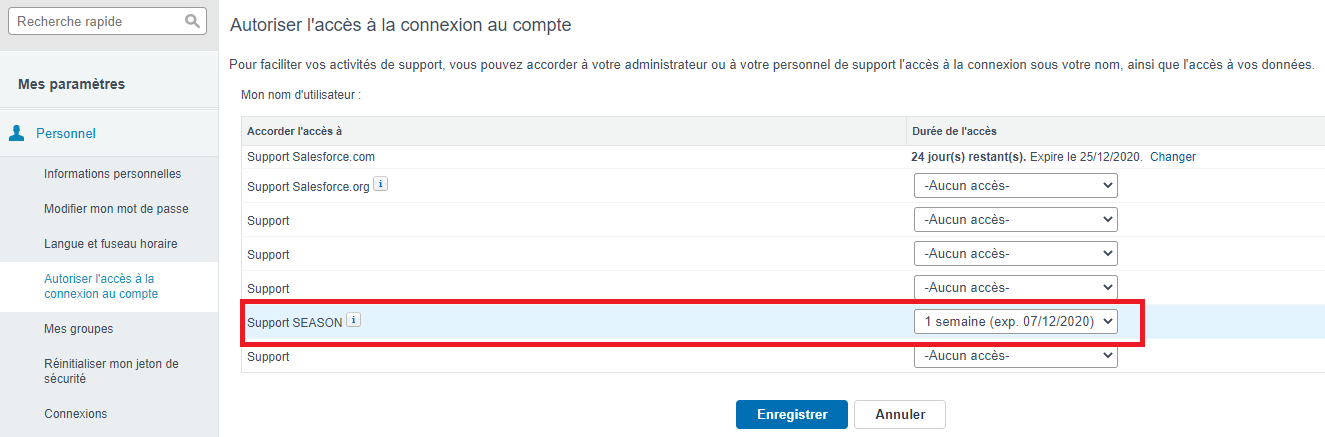Click the Annuler button

[x=899, y=414]
